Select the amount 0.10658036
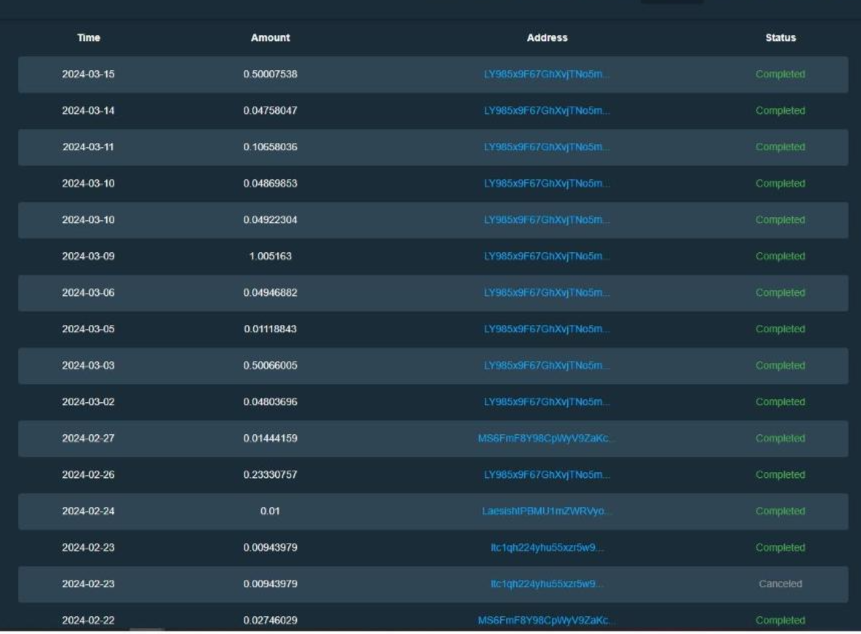The height and width of the screenshot is (634, 861). [270, 147]
